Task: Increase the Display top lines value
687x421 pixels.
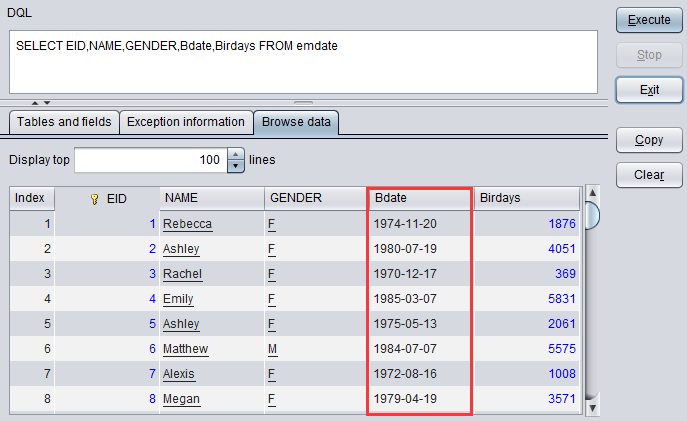Action: (x=236, y=154)
